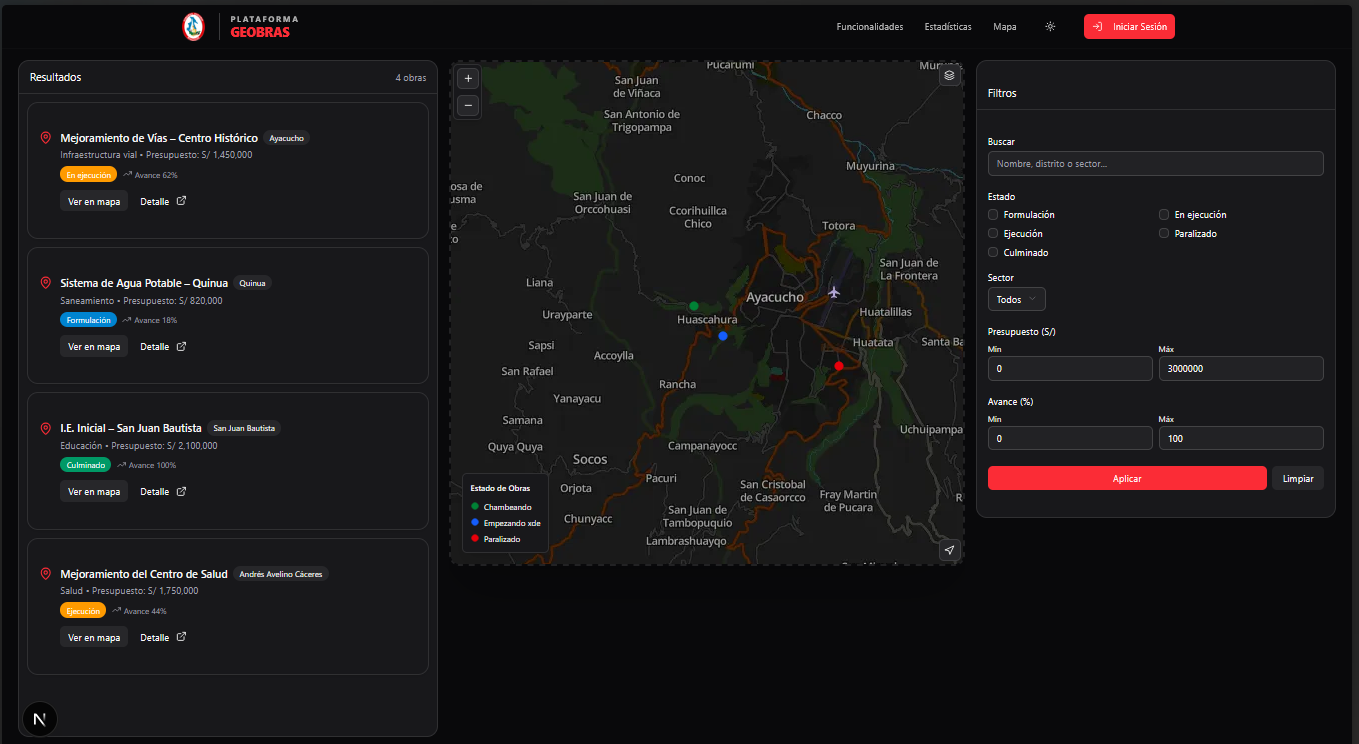Tick the Culminado status checkbox
The width and height of the screenshot is (1359, 744).
point(993,253)
